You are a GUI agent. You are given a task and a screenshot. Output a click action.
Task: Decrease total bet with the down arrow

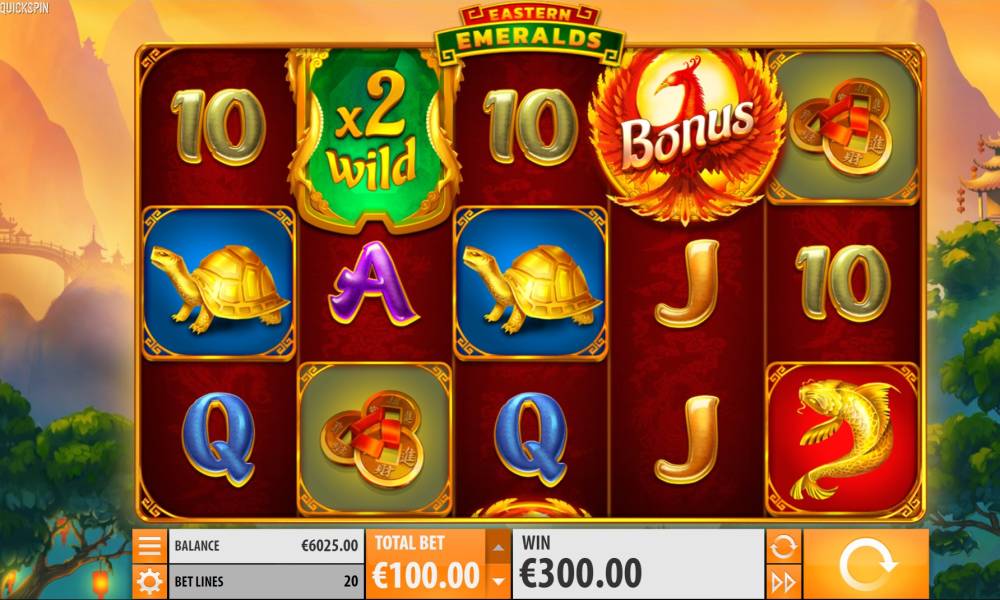pyautogui.click(x=498, y=582)
